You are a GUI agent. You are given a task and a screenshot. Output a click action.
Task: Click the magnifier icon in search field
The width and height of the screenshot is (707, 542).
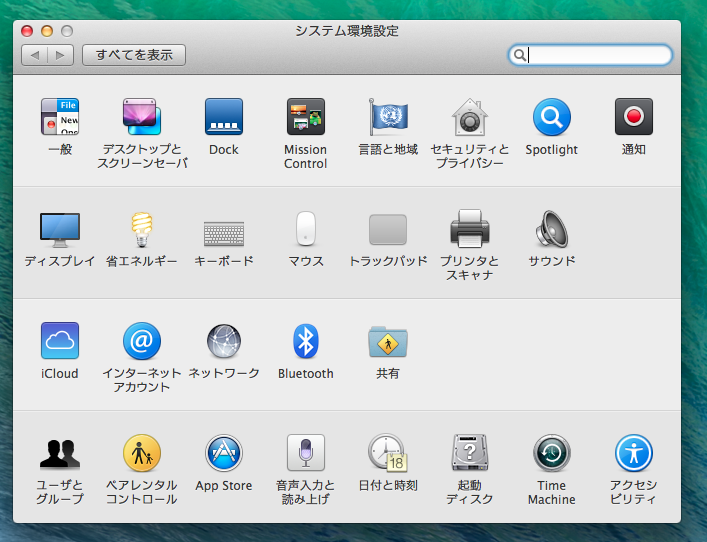pos(519,55)
